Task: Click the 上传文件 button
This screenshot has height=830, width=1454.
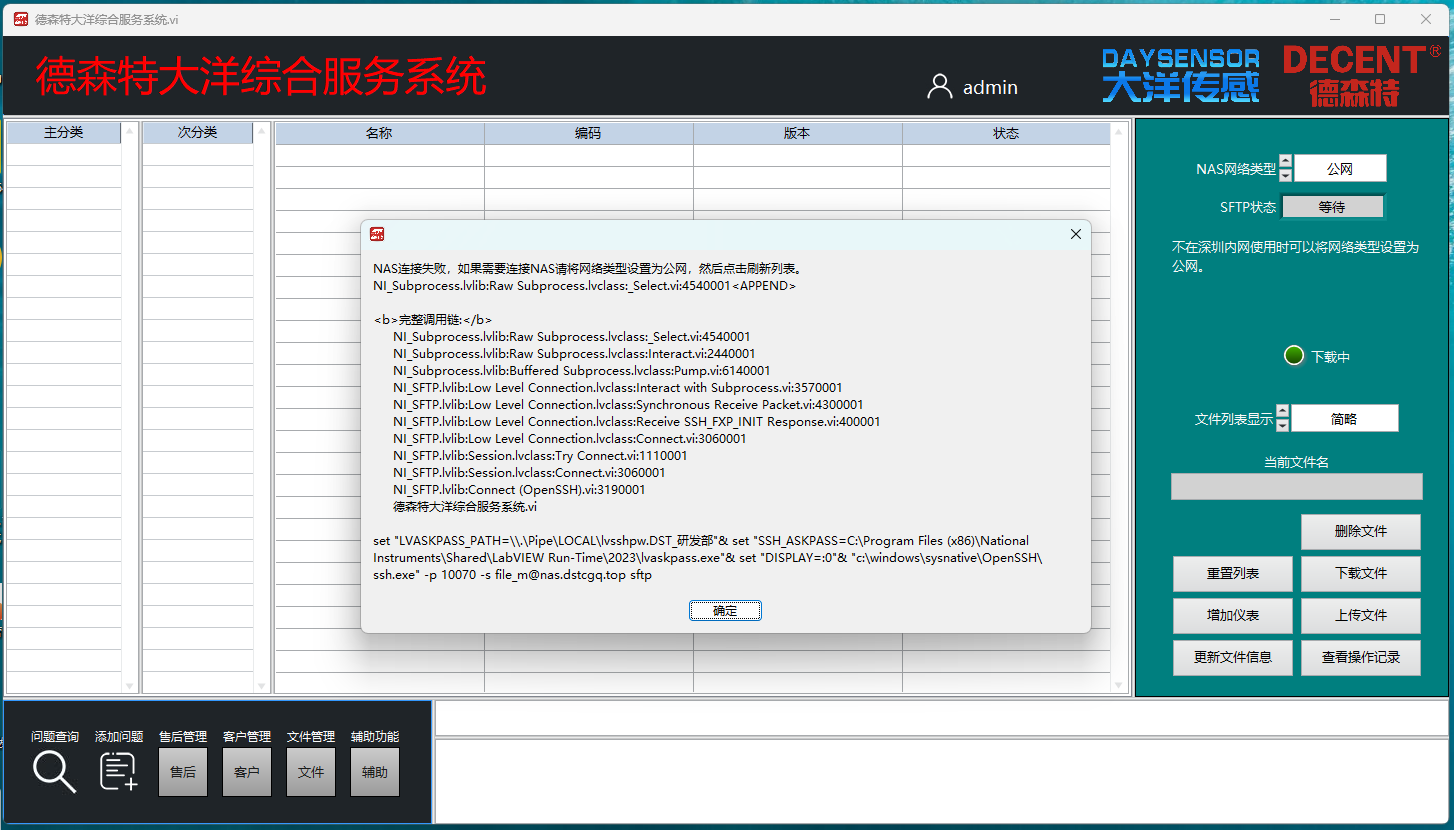Action: [x=1361, y=616]
